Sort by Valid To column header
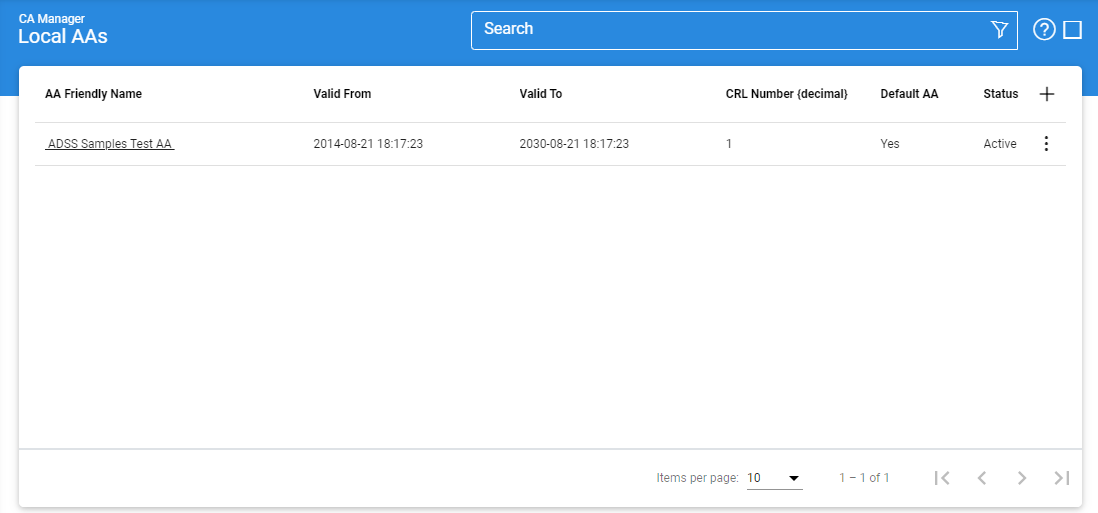1098x513 pixels. click(x=541, y=94)
